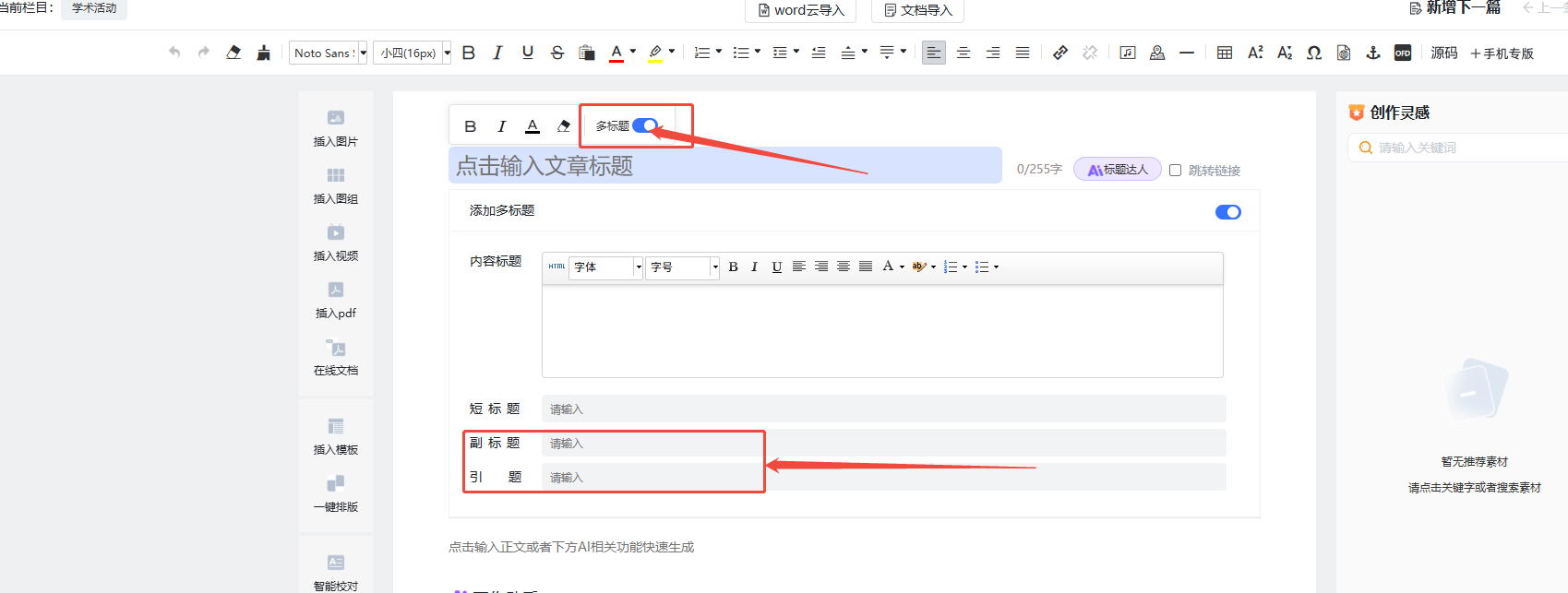
Task: Toggle the 添加多标题 switch
Action: pos(1228,212)
